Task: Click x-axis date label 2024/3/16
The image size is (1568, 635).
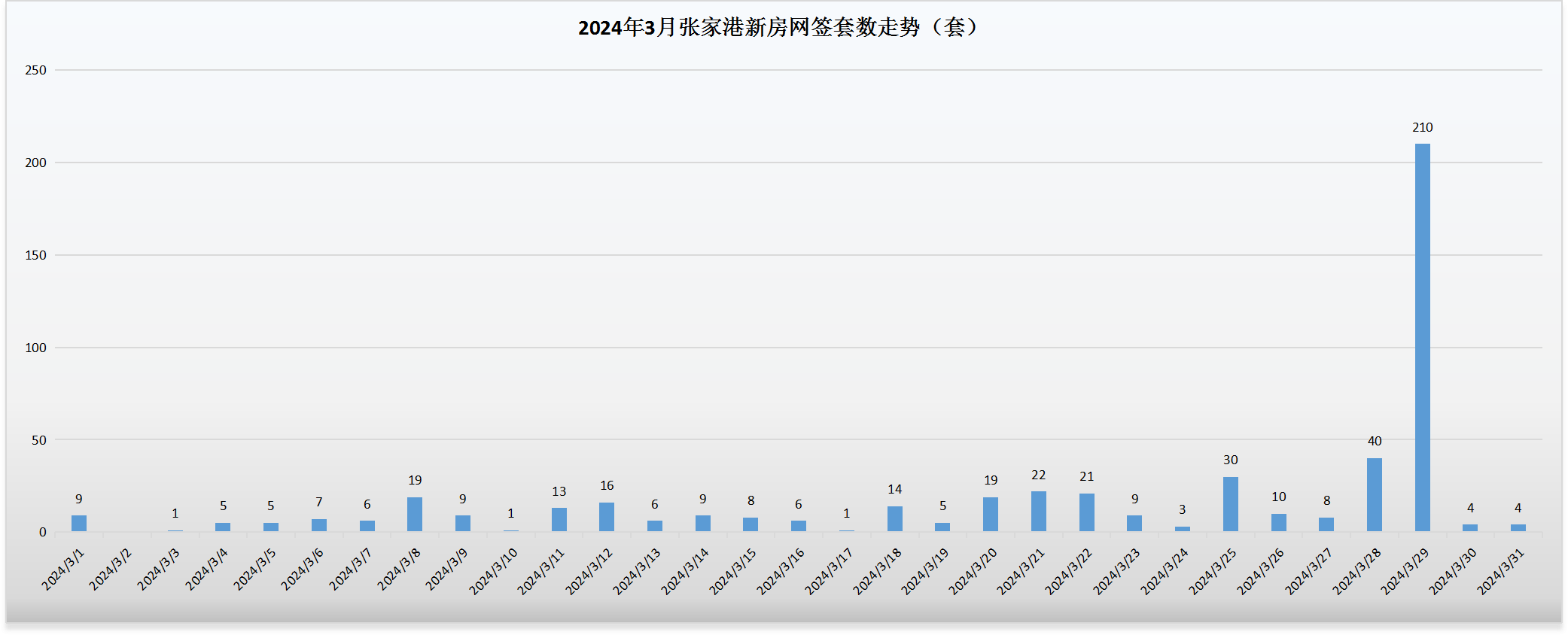Action: coord(781,571)
